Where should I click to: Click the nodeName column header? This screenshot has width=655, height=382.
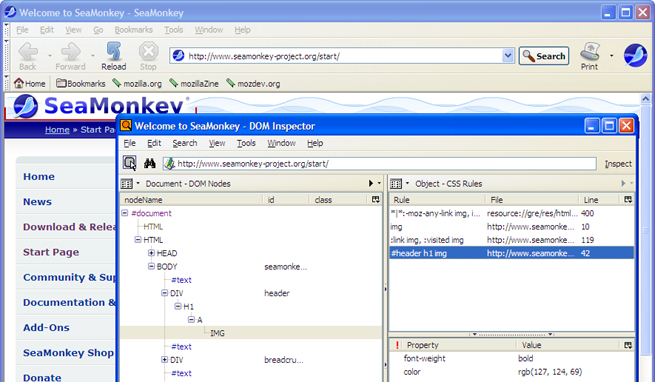tap(192, 199)
